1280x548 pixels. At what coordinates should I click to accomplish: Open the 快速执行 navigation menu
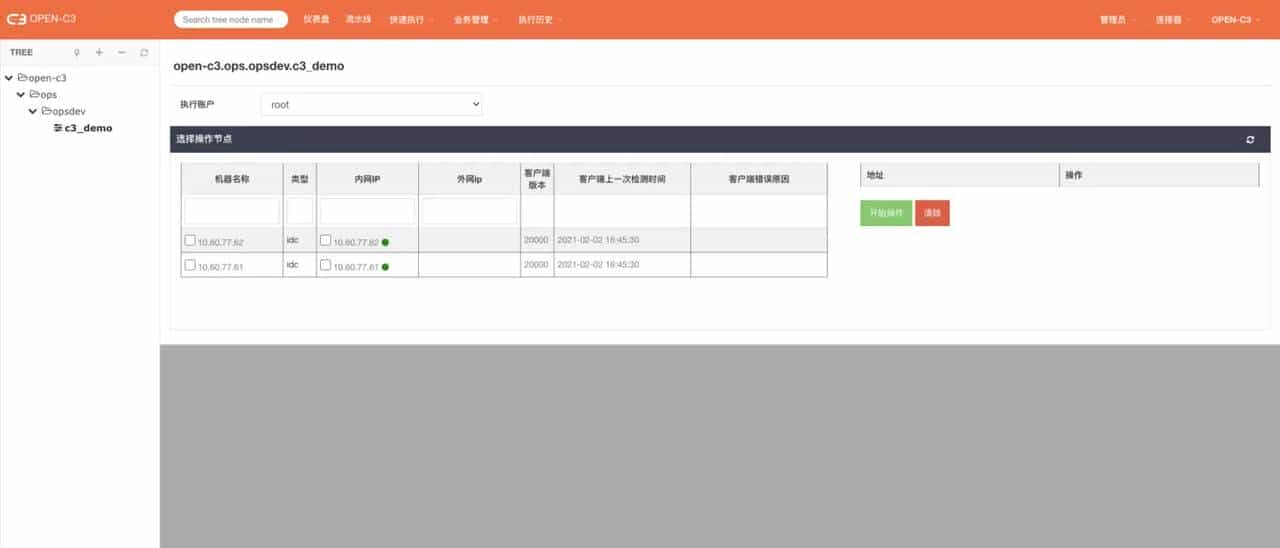[410, 19]
